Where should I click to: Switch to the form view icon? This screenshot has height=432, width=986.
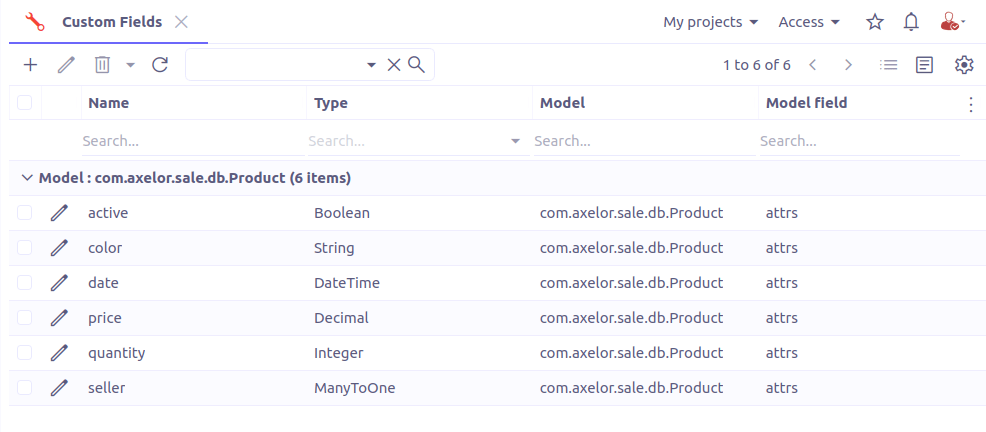[925, 65]
